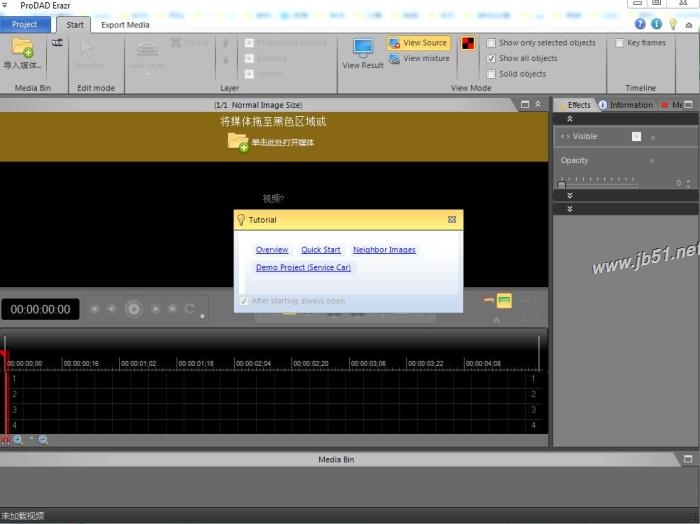Open the cut-off Me panel tab

tap(673, 105)
